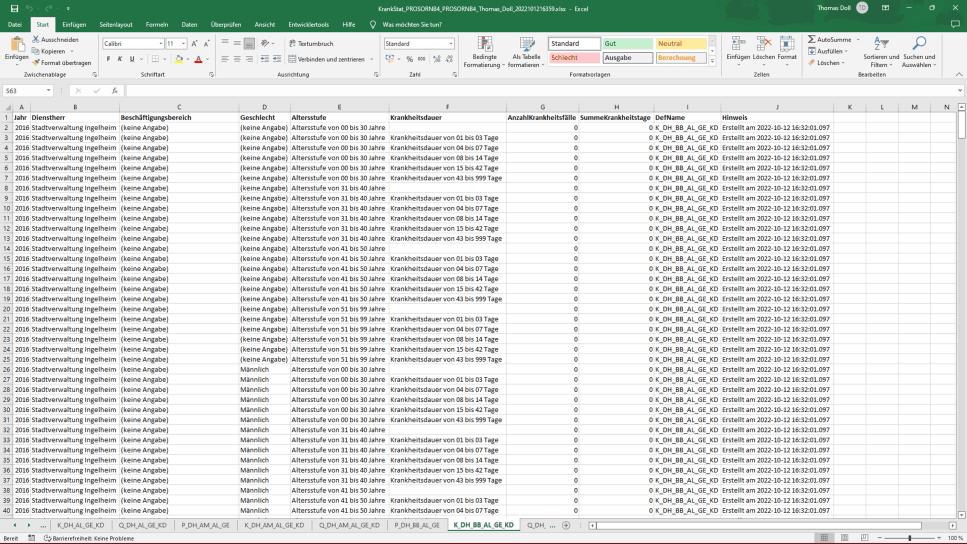The height and width of the screenshot is (544, 967).
Task: Click the Ausschneiden scissors icon
Action: 35,40
